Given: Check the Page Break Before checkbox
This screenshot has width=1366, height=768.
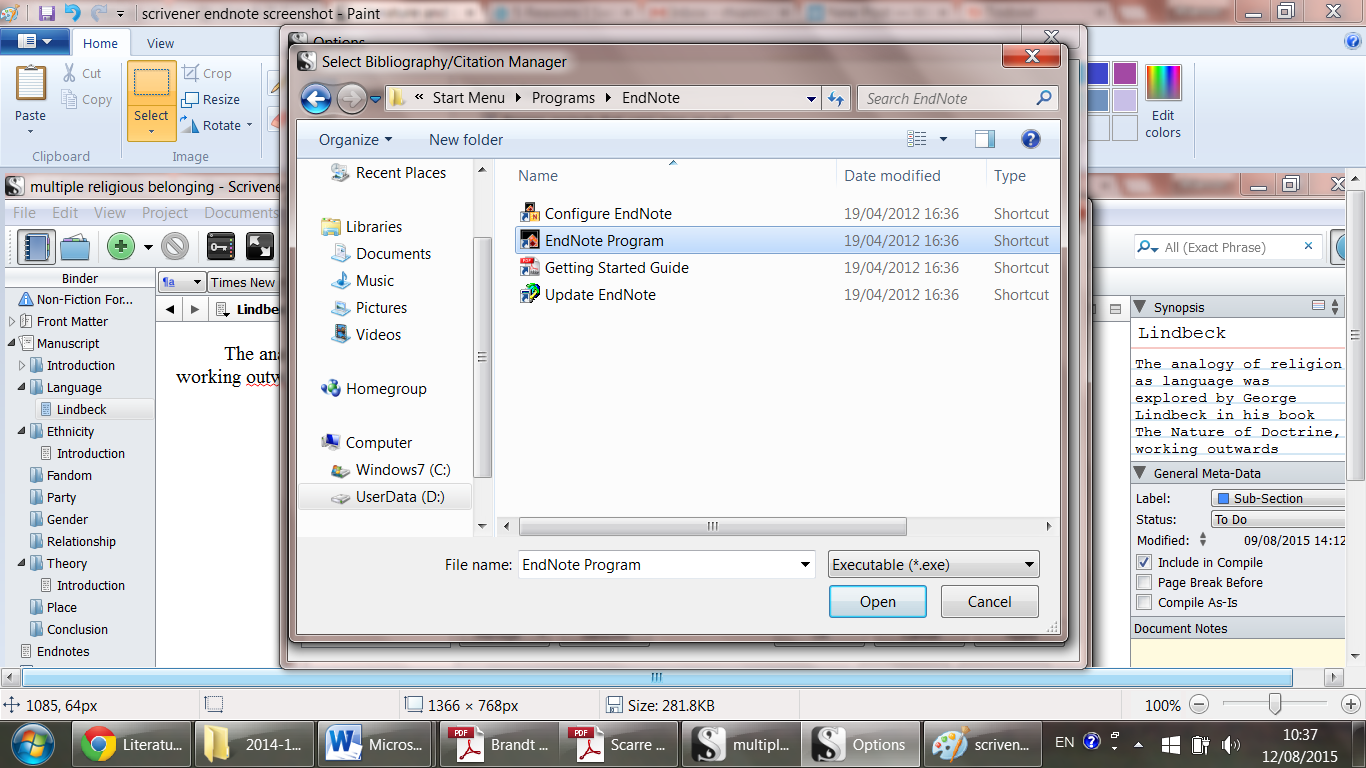Looking at the screenshot, I should [1144, 582].
